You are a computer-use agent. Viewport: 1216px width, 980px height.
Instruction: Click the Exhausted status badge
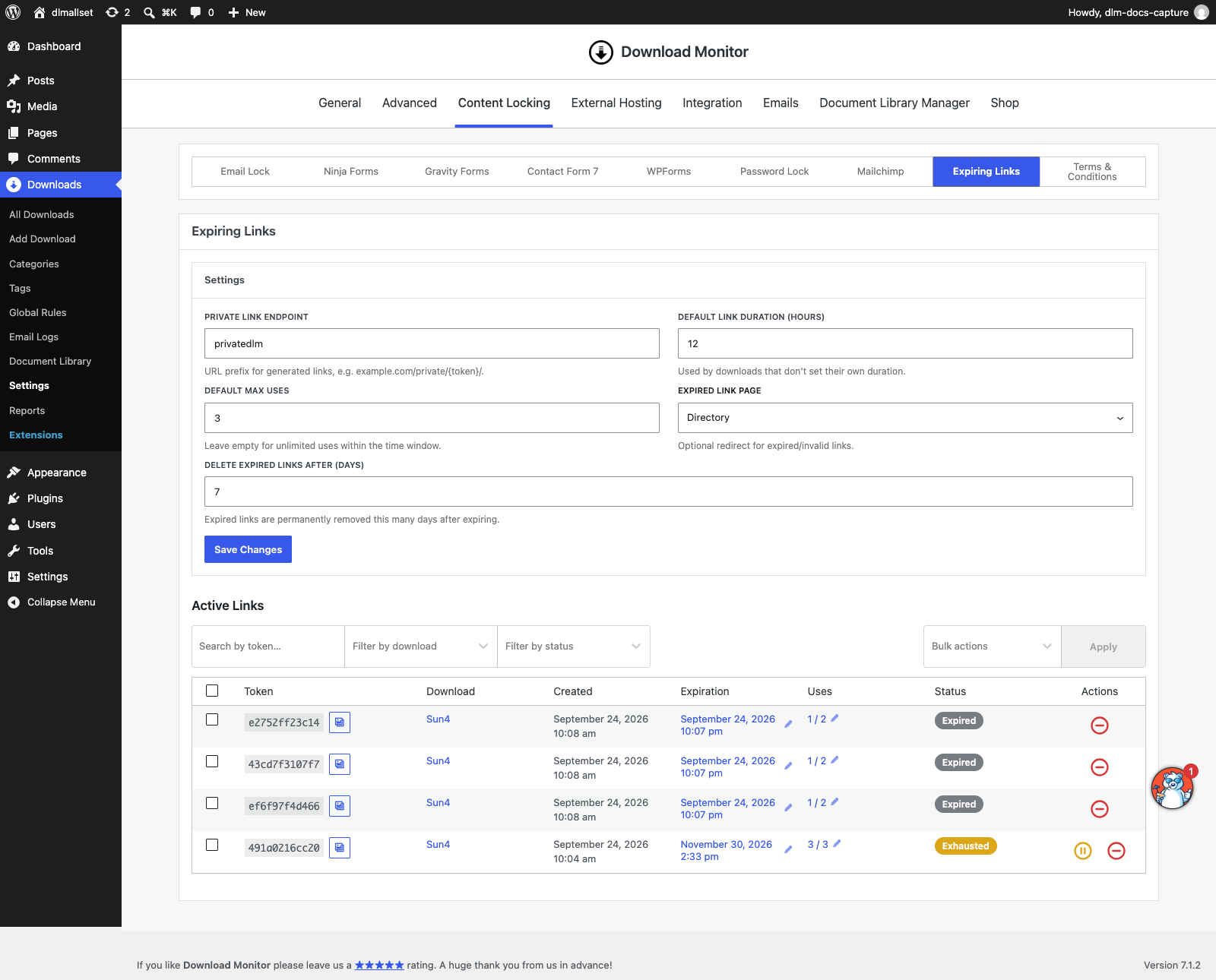965,846
